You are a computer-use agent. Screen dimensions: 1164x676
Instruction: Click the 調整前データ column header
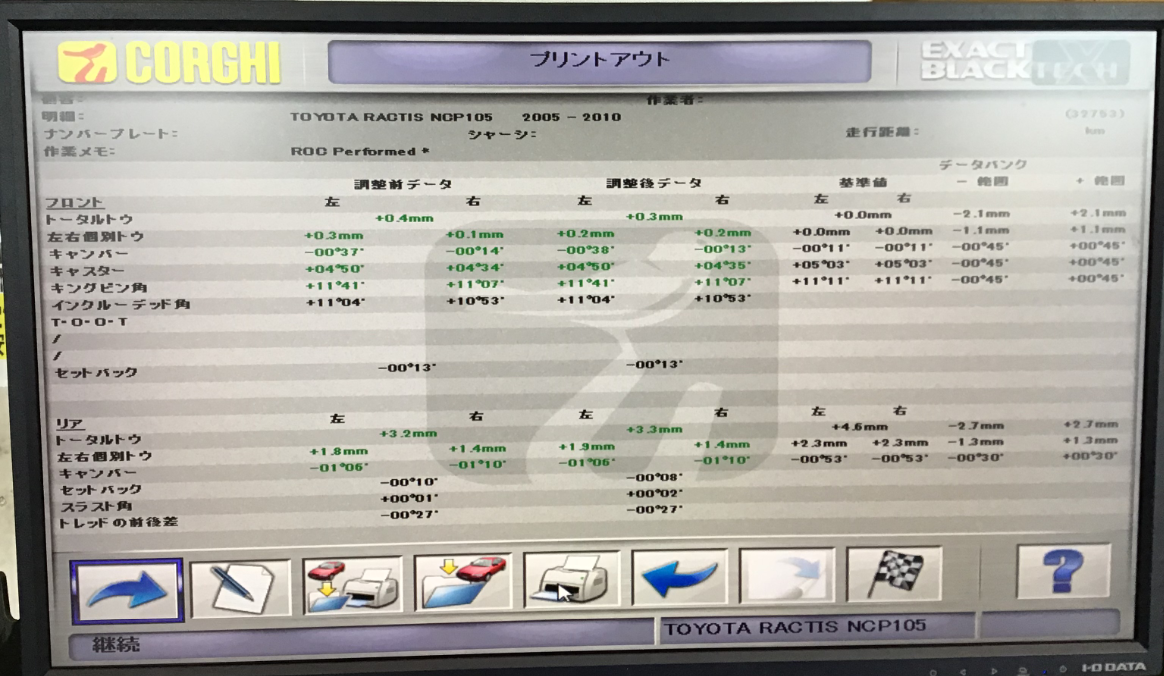point(402,184)
